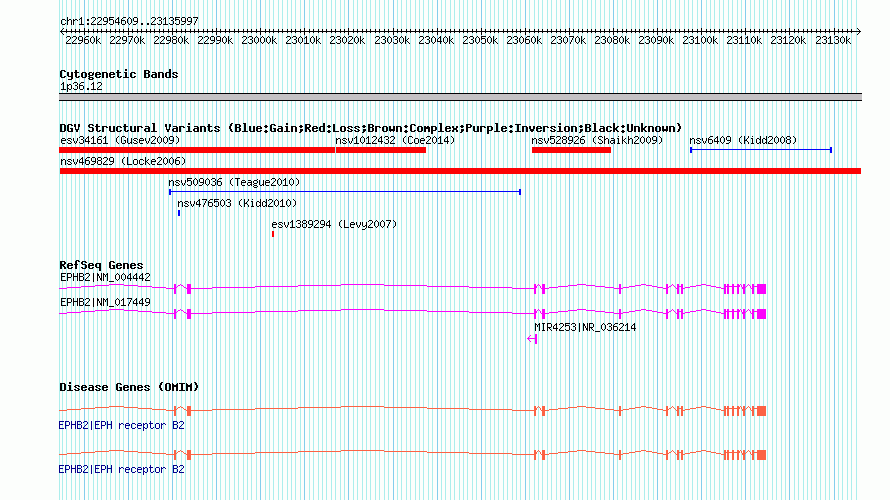Viewport: 890px width, 500px height.
Task: Click the 23100k ruler tick label
Action: tap(700, 40)
